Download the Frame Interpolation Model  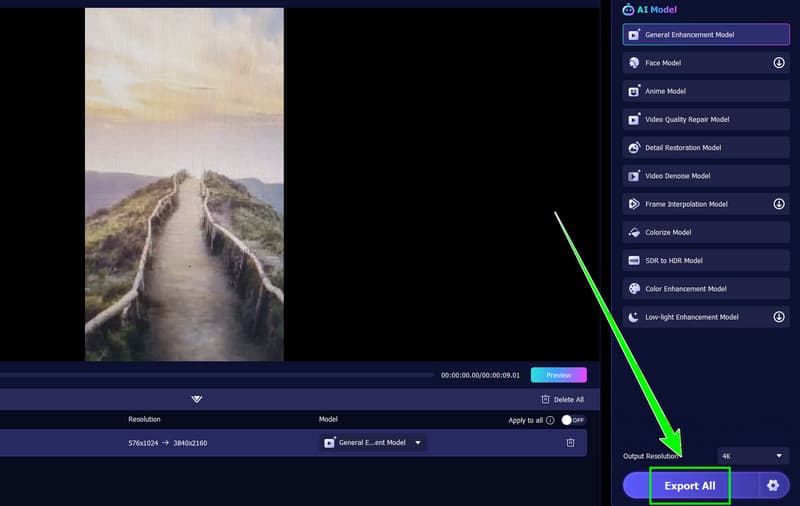(779, 204)
